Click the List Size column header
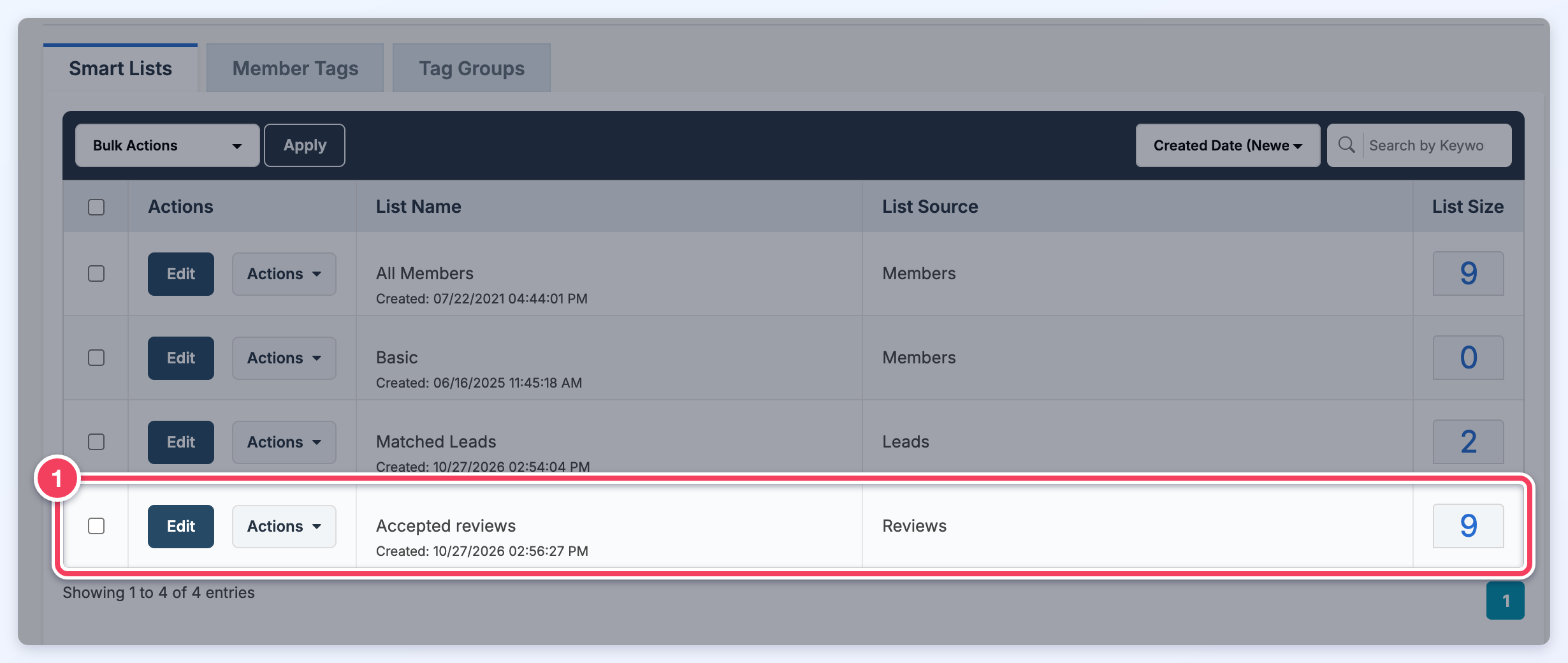 point(1468,207)
